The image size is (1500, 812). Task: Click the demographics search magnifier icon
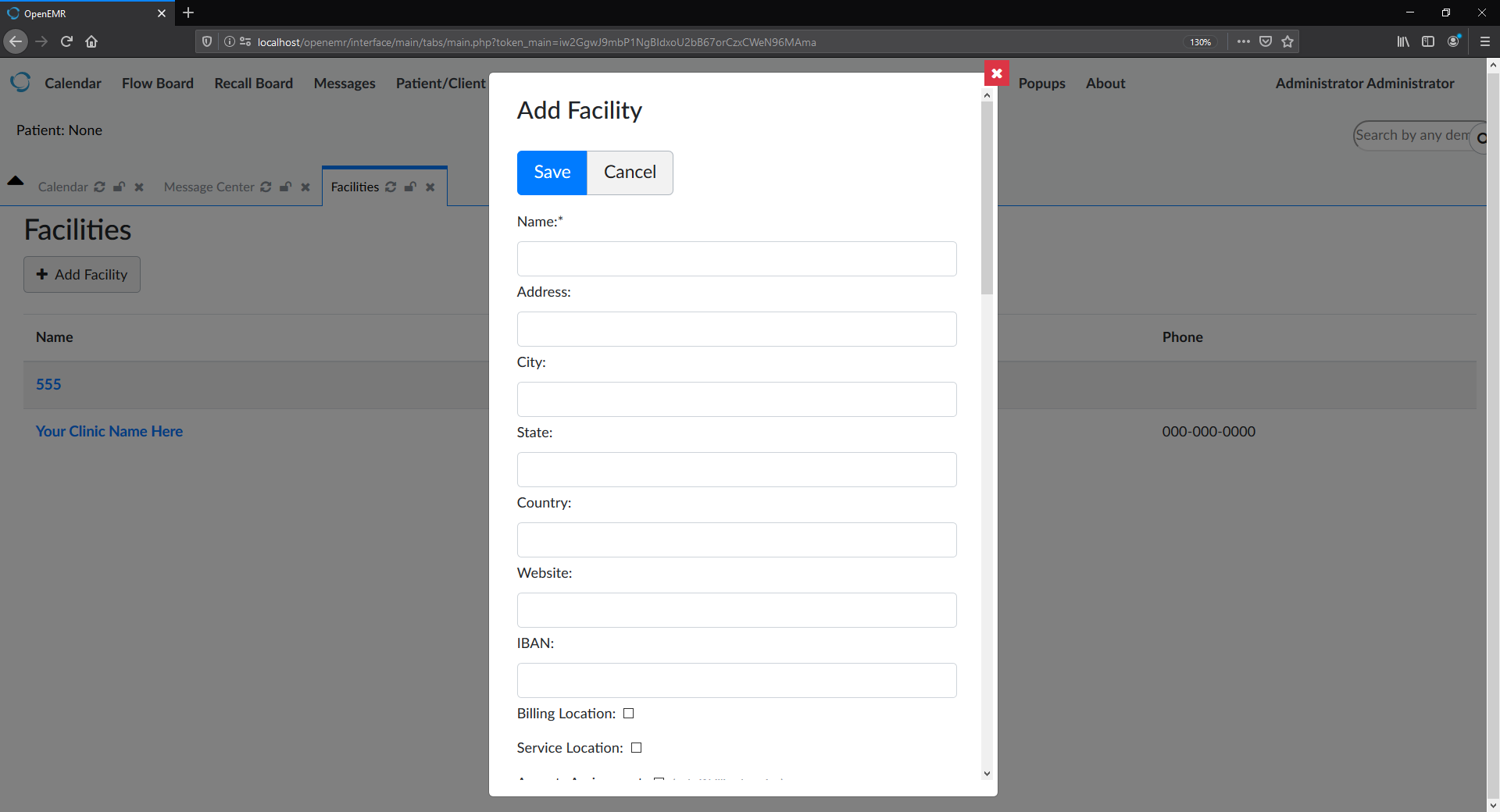pyautogui.click(x=1482, y=137)
